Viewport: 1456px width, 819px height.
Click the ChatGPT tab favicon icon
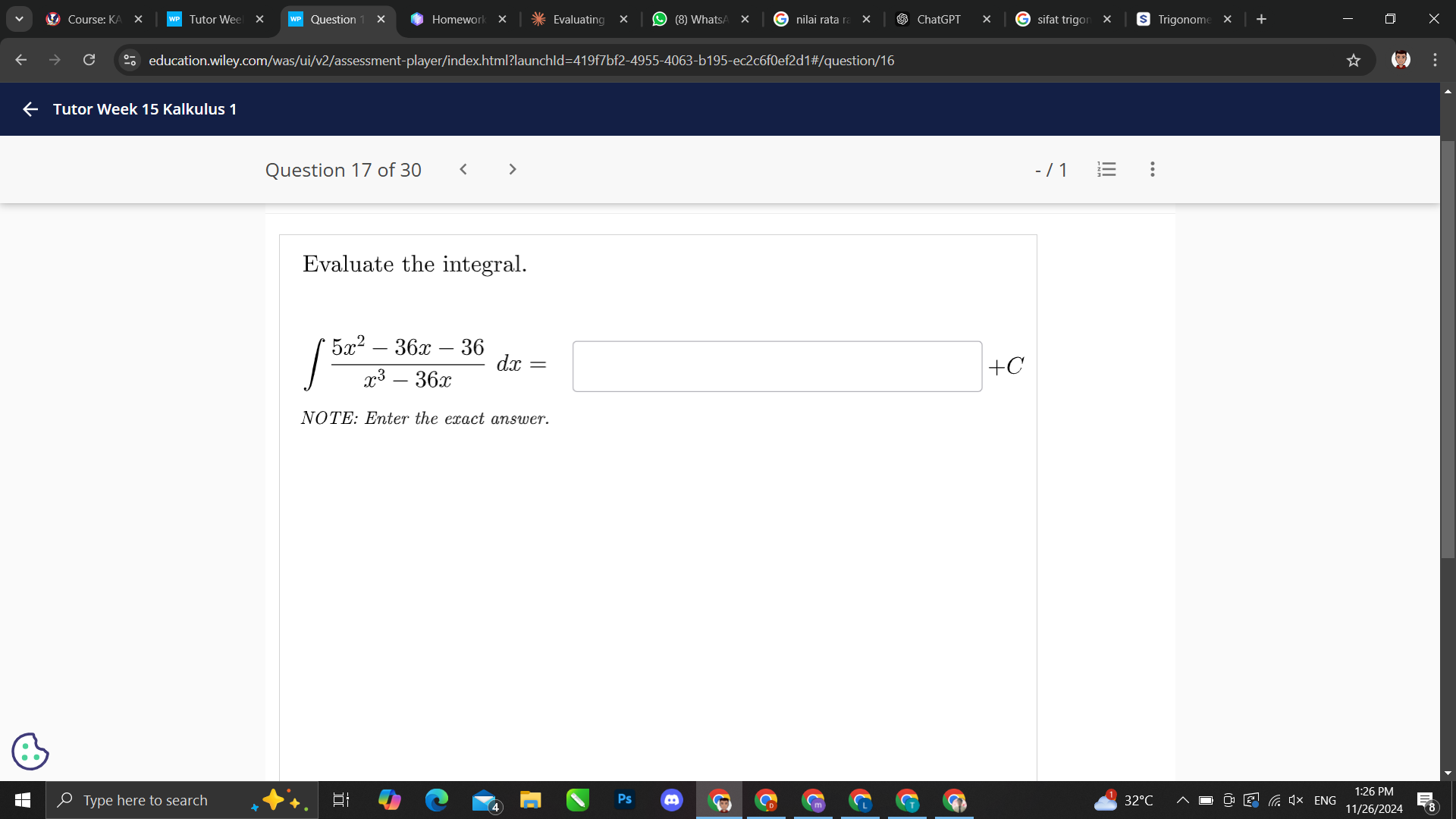coord(905,19)
